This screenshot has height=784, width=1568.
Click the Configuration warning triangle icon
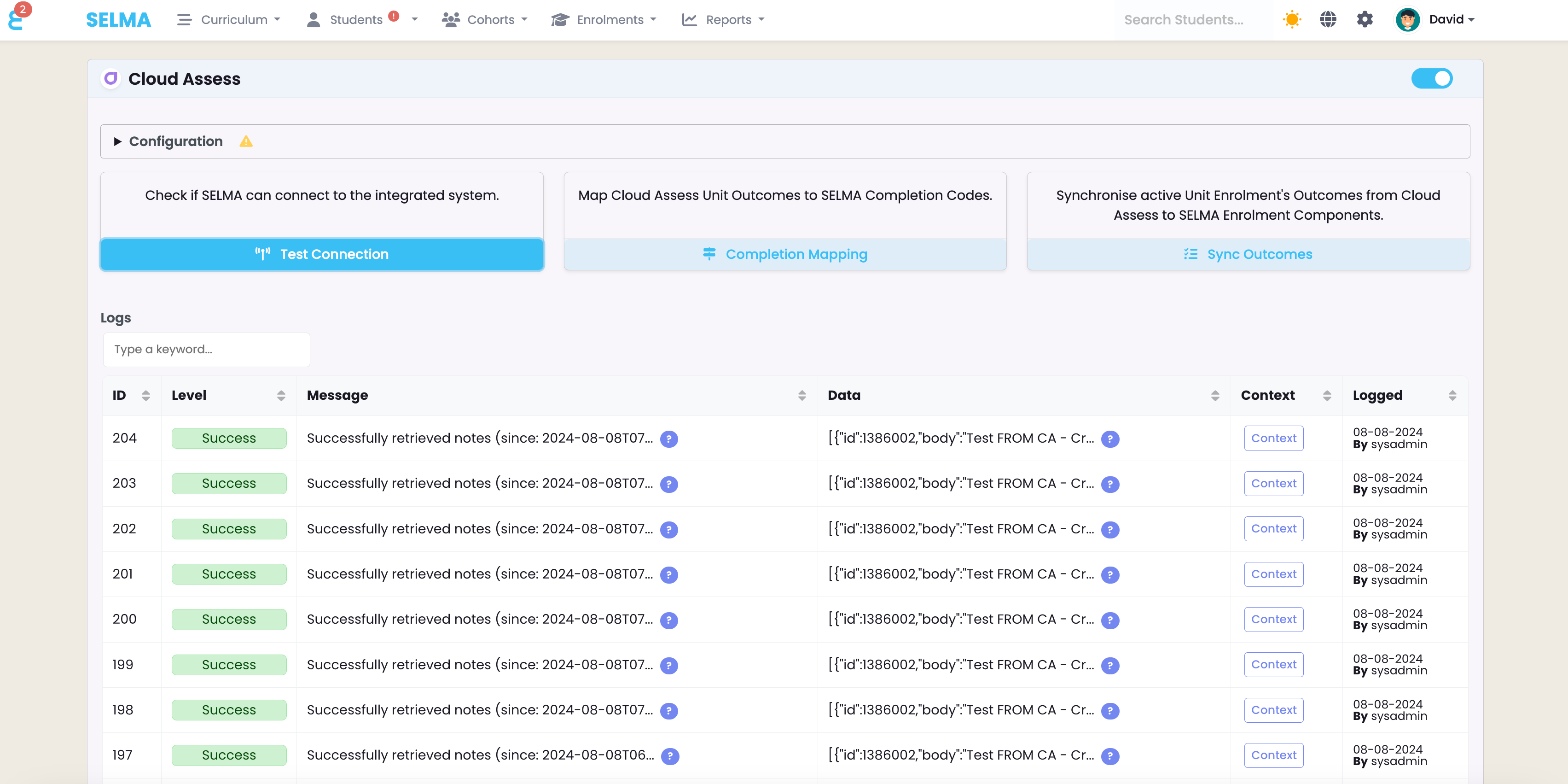pyautogui.click(x=246, y=141)
